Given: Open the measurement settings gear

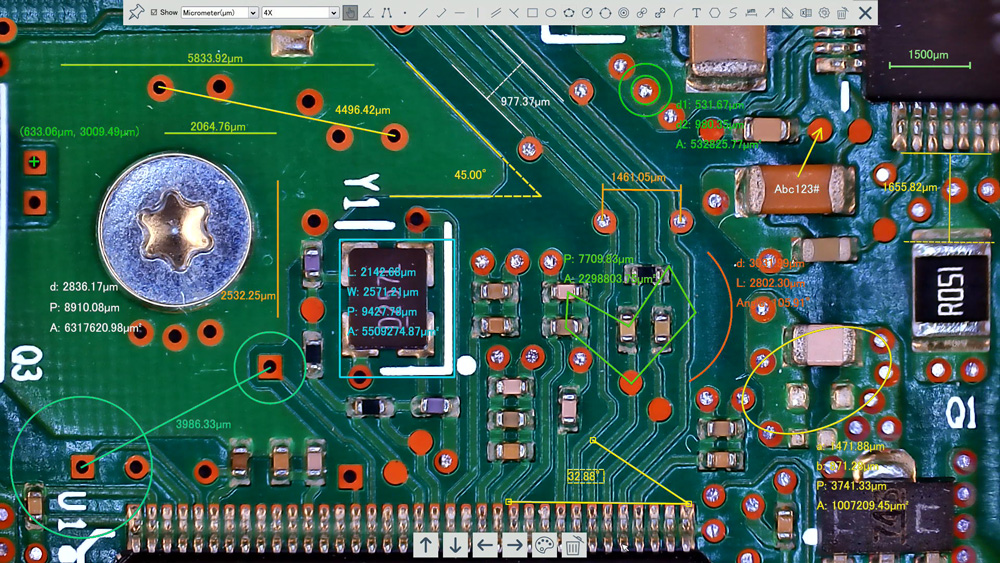Looking at the screenshot, I should pyautogui.click(x=824, y=13).
